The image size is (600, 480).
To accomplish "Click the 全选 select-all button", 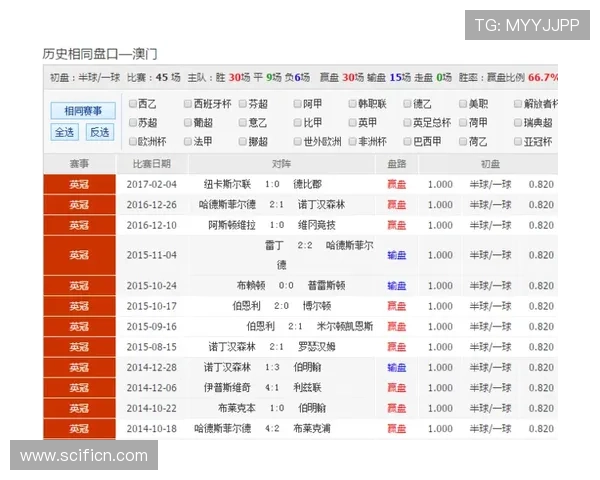I will click(x=65, y=132).
